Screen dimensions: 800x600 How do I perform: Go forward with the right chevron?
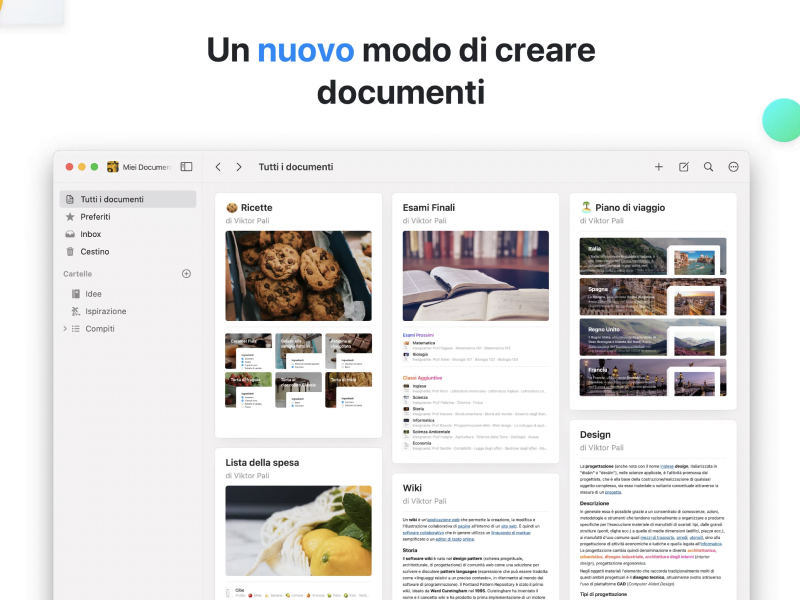point(239,167)
